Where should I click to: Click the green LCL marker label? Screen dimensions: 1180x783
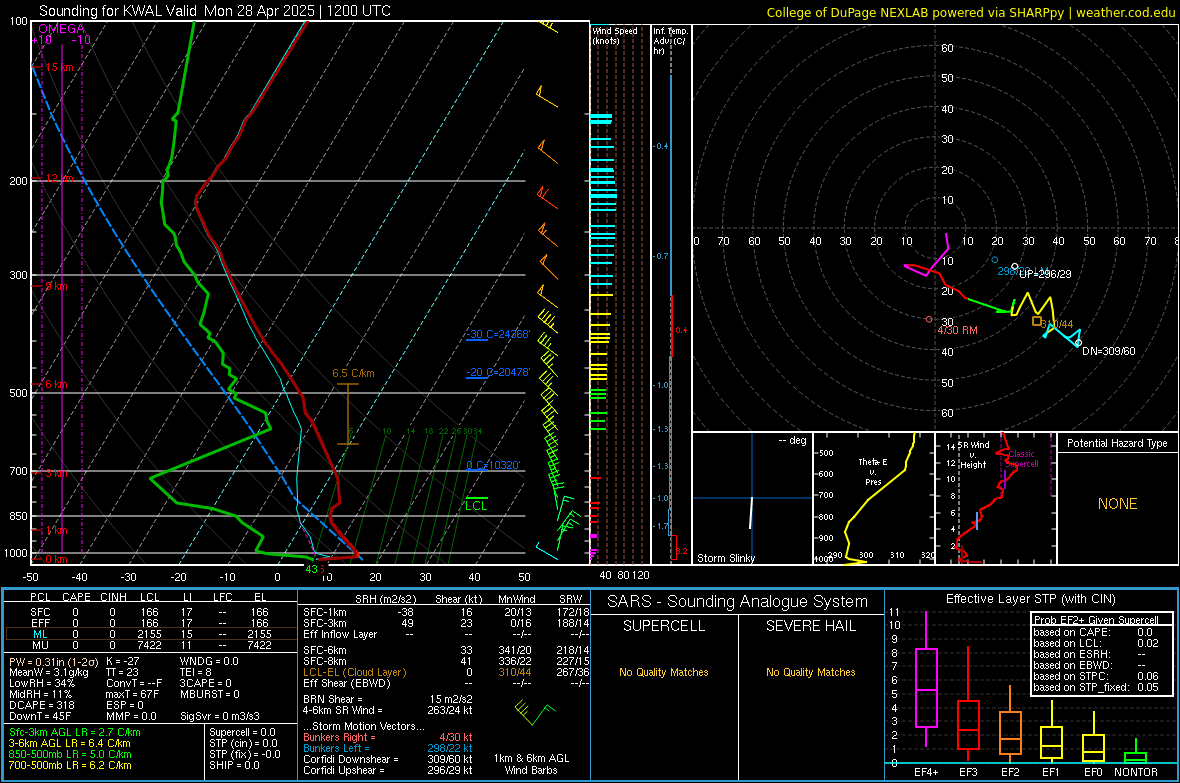coord(476,506)
